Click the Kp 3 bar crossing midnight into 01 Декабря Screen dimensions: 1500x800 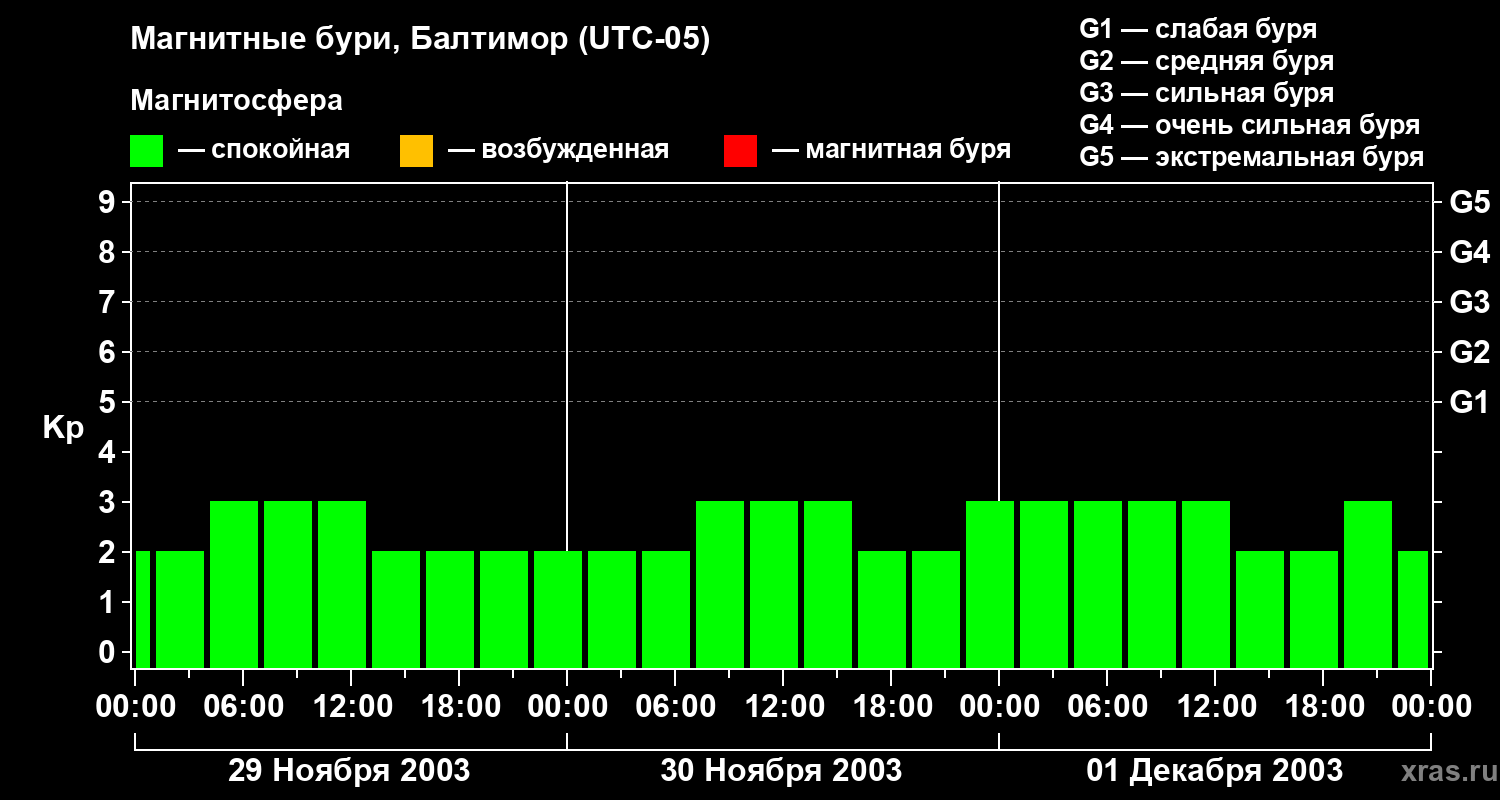[x=990, y=584]
